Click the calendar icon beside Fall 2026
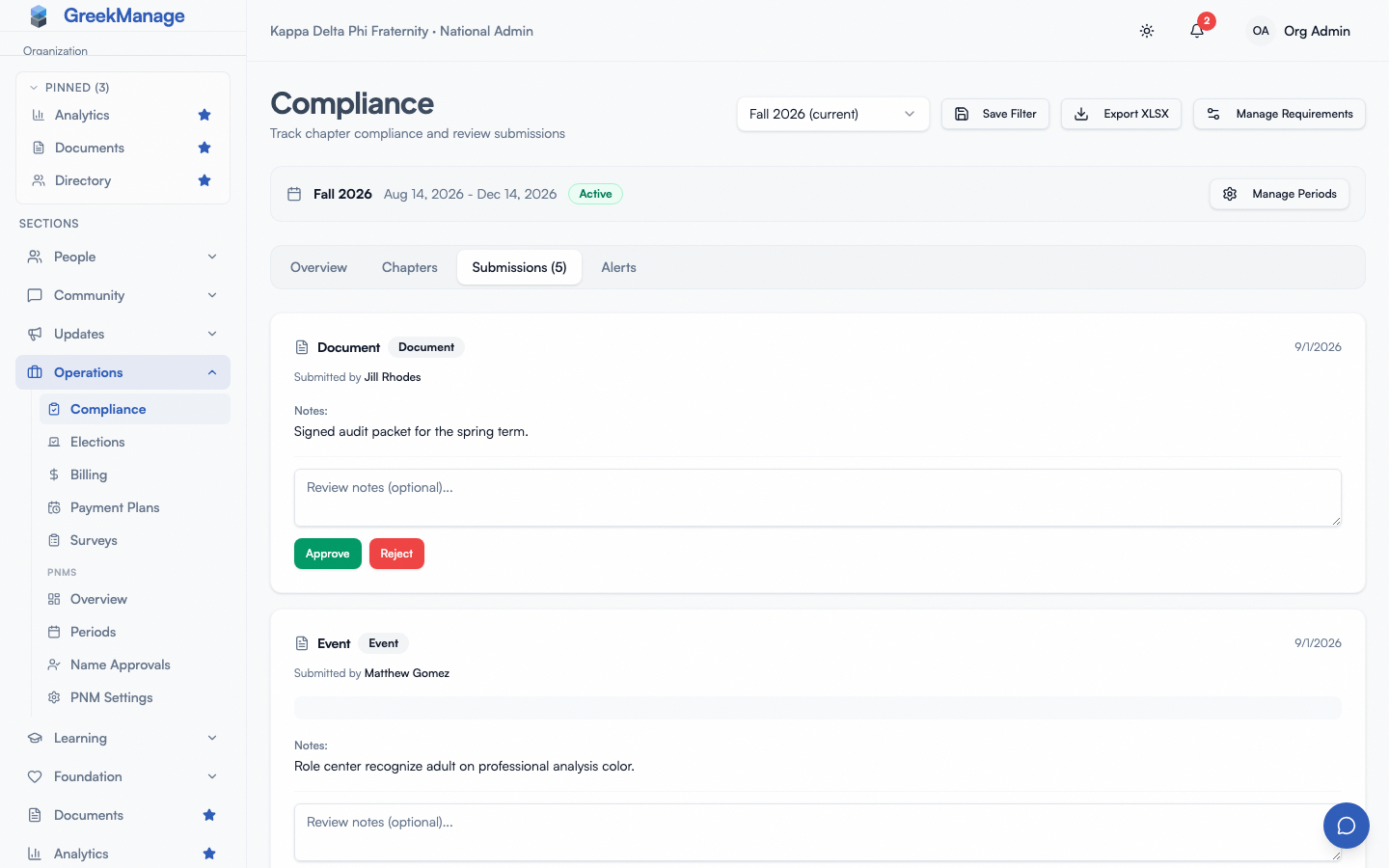 (x=294, y=194)
